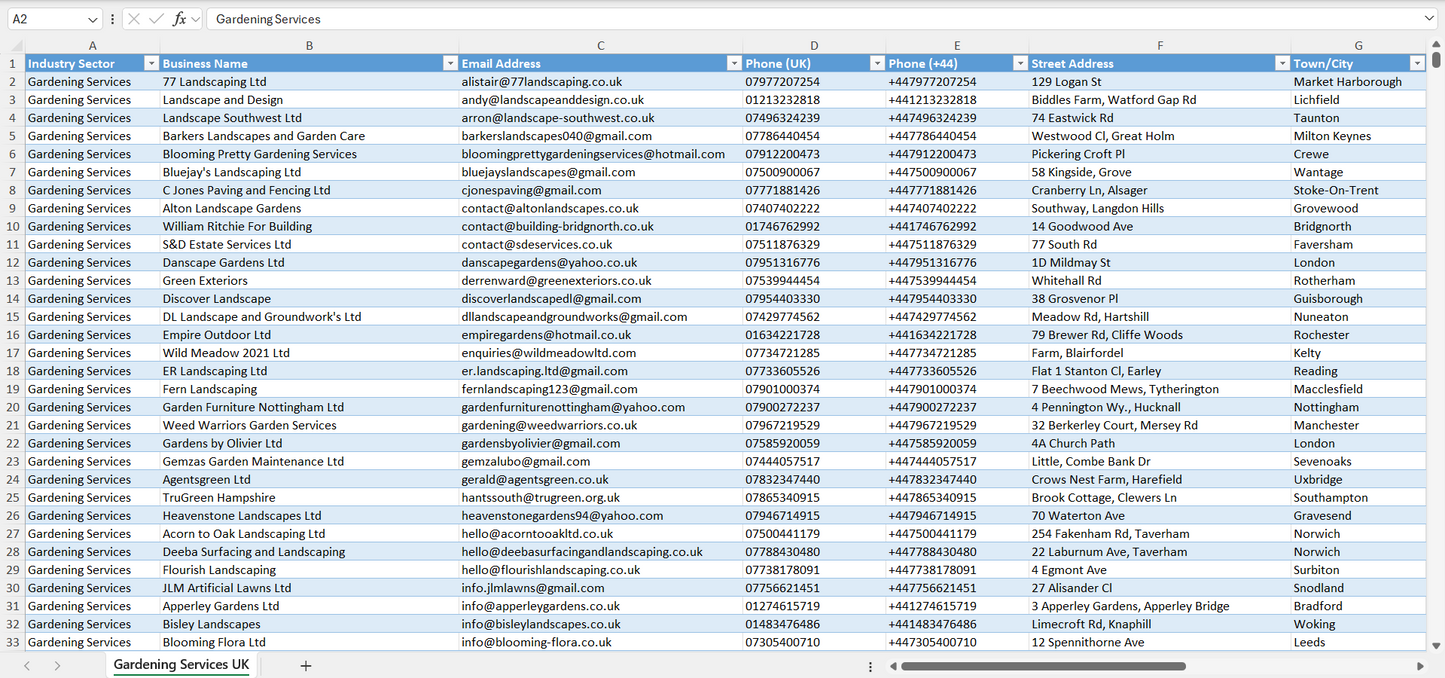Screen dimensions: 1445x678
Task: Select all cells corner triangle
Action: pyautogui.click(x=15, y=46)
